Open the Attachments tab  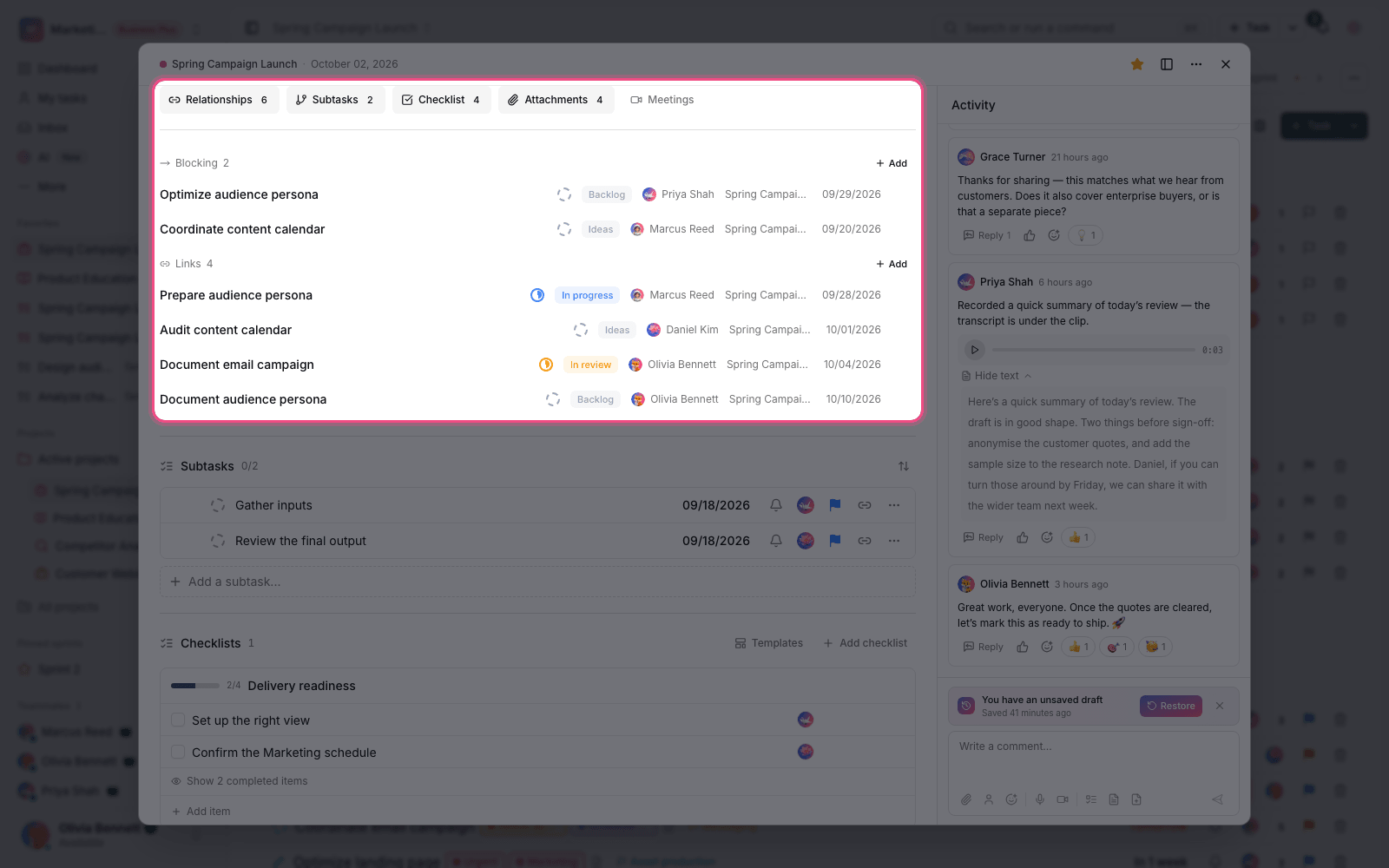(556, 100)
